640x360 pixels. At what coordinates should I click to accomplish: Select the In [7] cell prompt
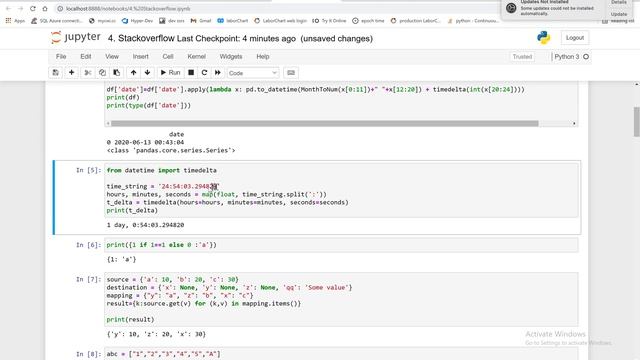88,279
